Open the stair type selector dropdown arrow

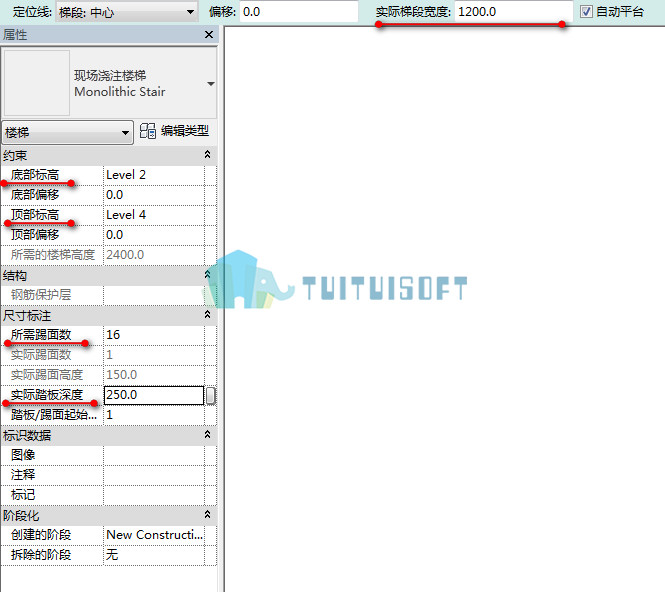coord(210,84)
